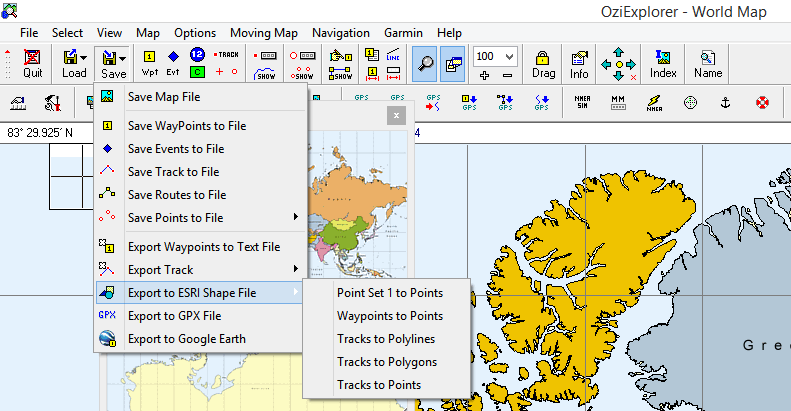Click the green C icon

point(197,72)
